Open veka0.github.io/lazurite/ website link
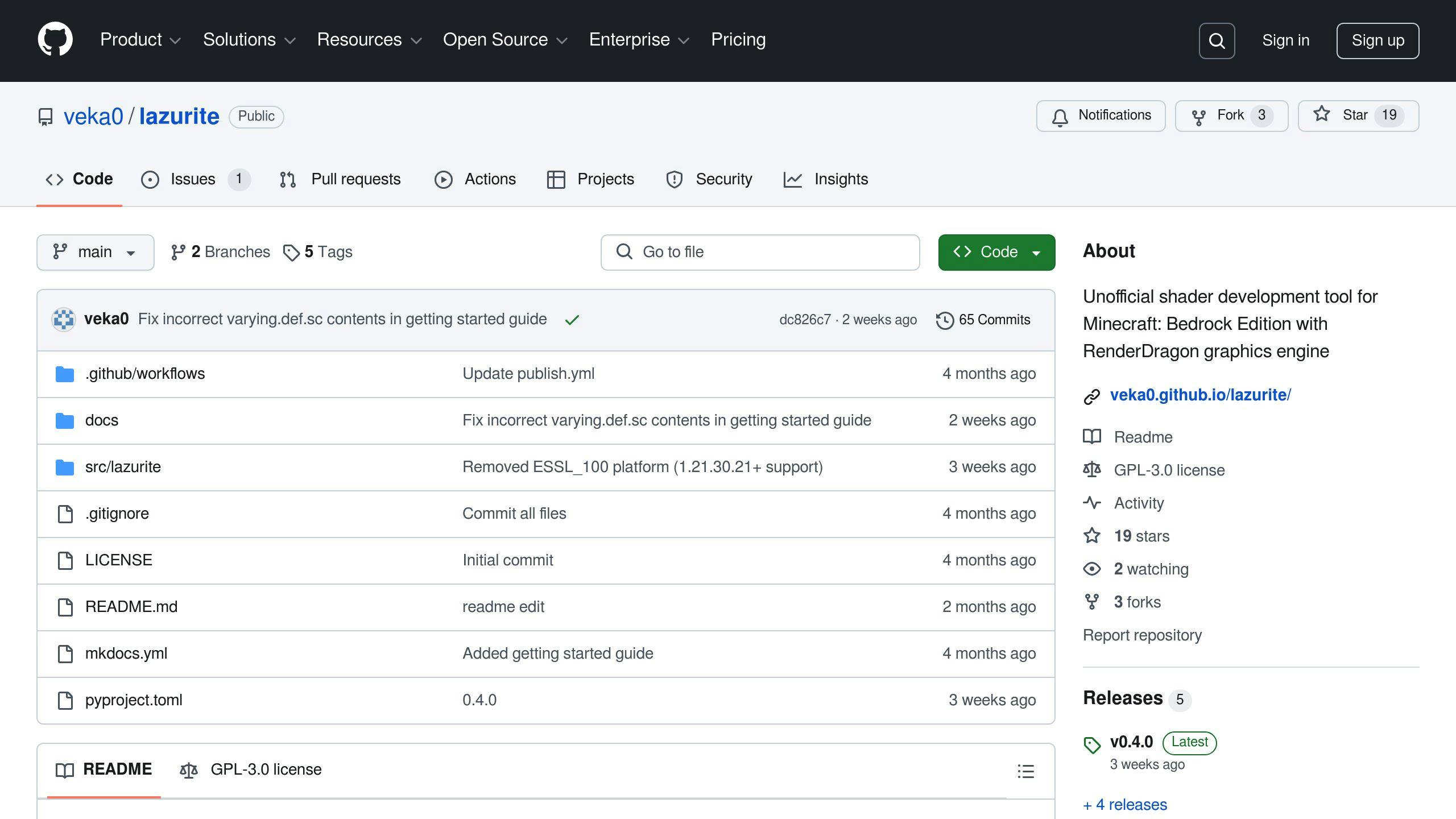This screenshot has width=1456, height=819. (x=1200, y=395)
